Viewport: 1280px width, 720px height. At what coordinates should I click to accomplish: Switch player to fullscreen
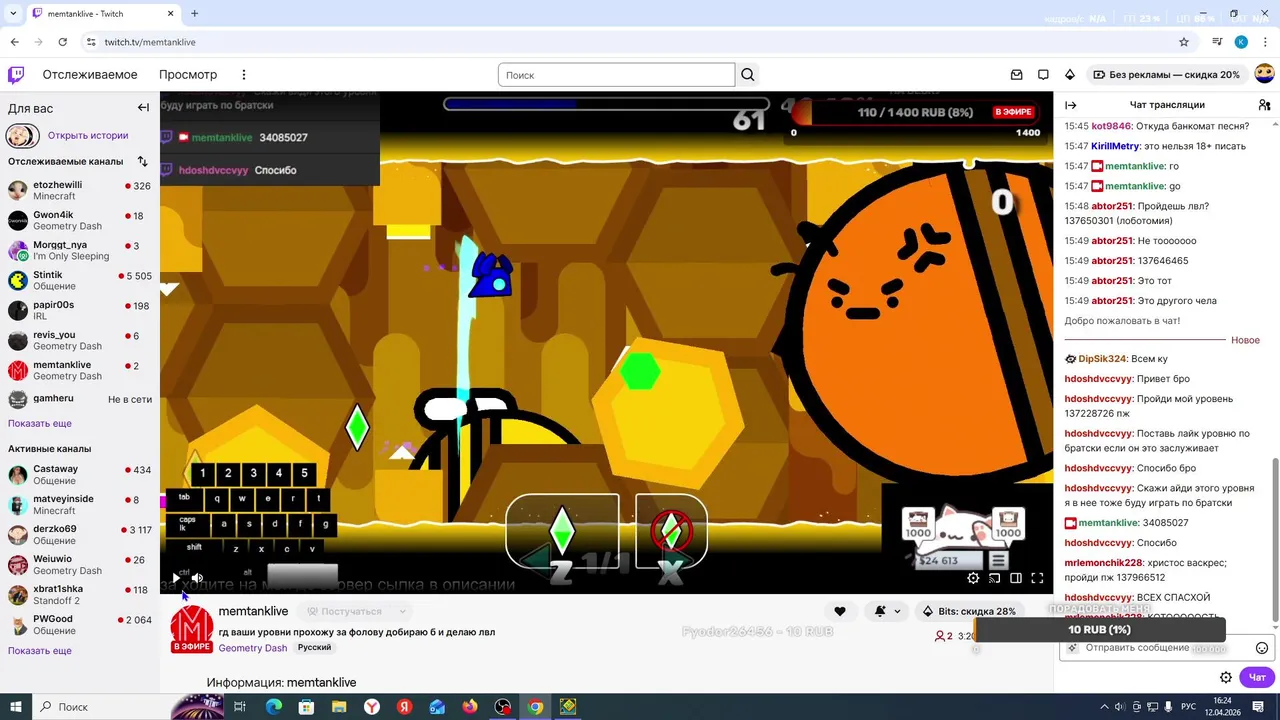coord(1037,578)
